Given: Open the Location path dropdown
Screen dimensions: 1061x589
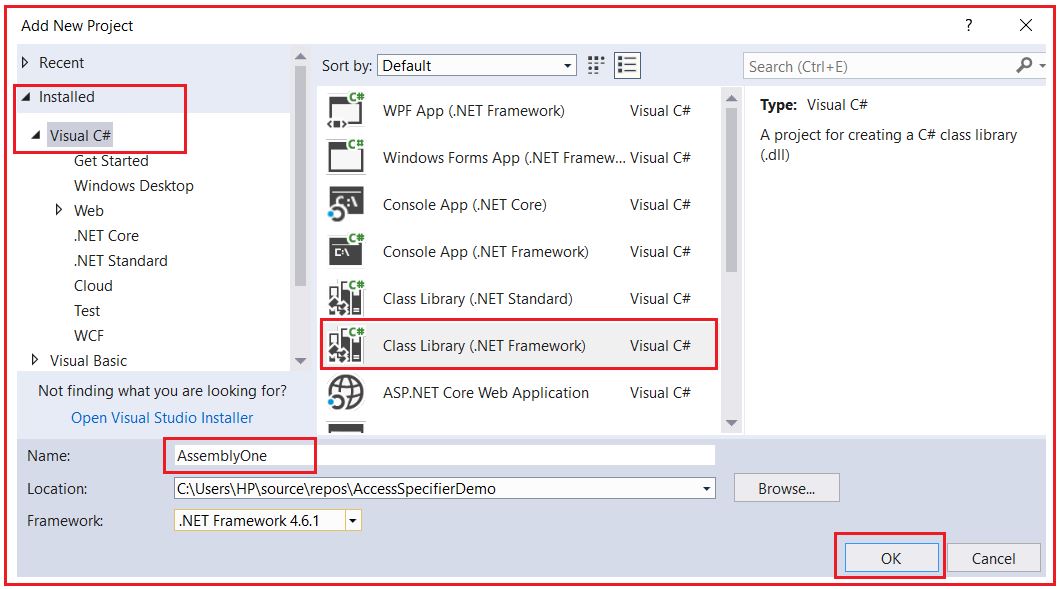Looking at the screenshot, I should [706, 488].
